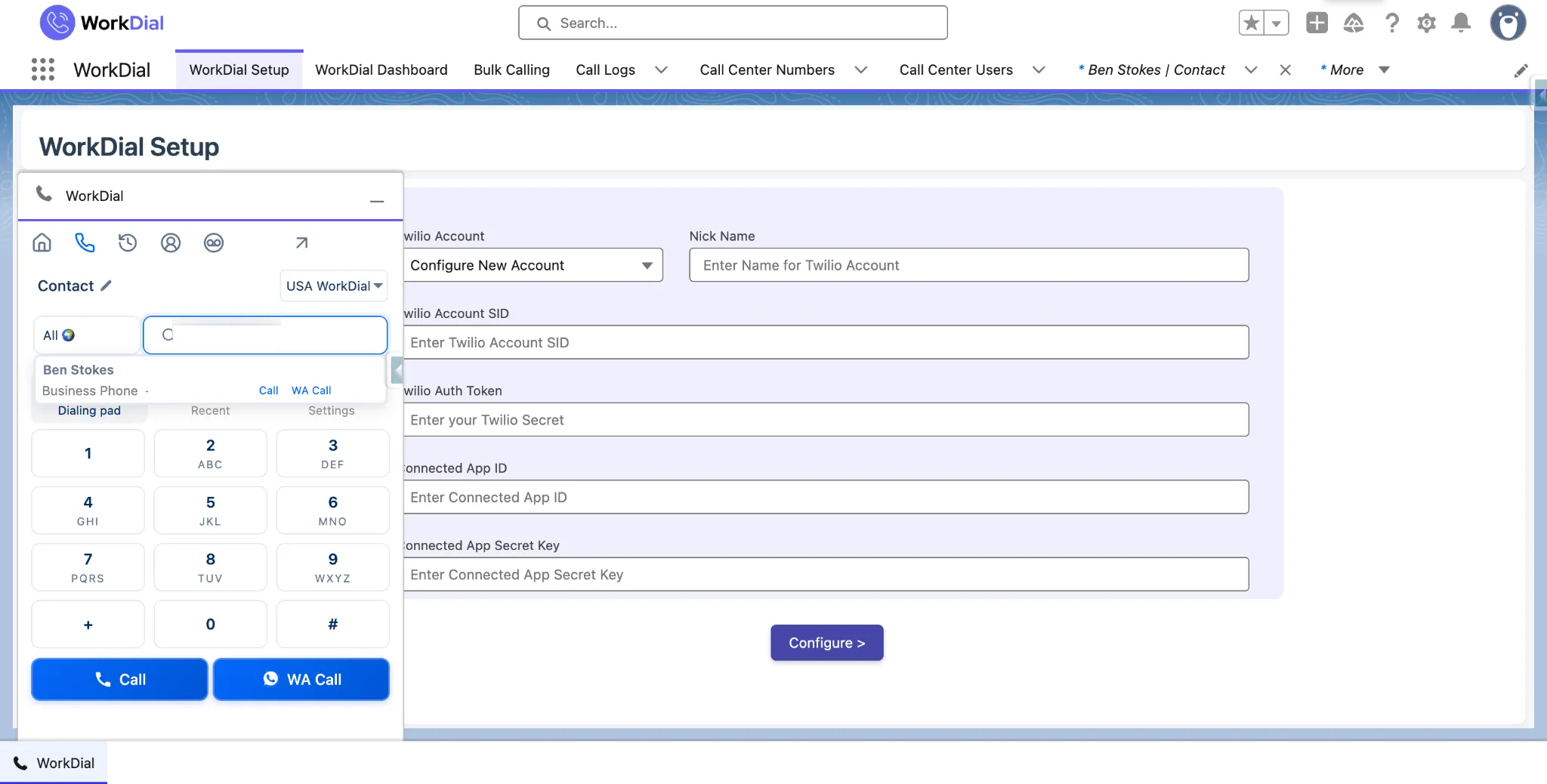This screenshot has width=1547, height=784.
Task: View notifications bell
Action: click(x=1461, y=23)
